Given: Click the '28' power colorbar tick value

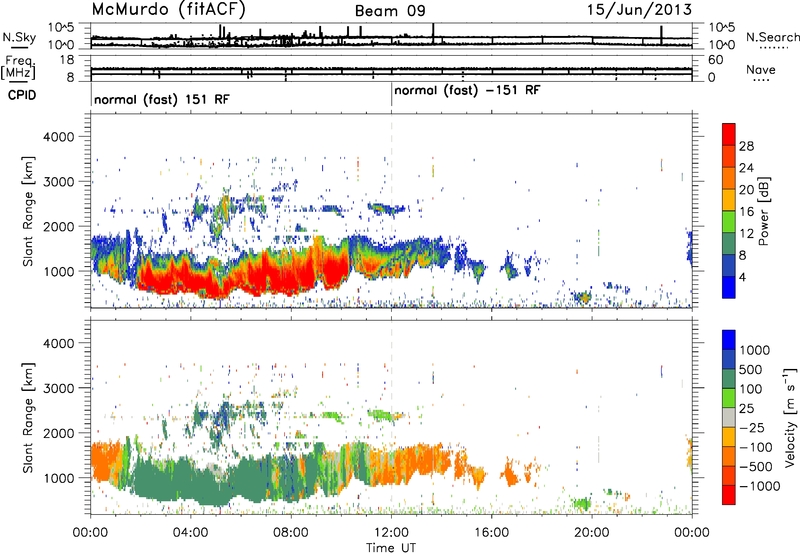Looking at the screenshot, I should coord(746,146).
